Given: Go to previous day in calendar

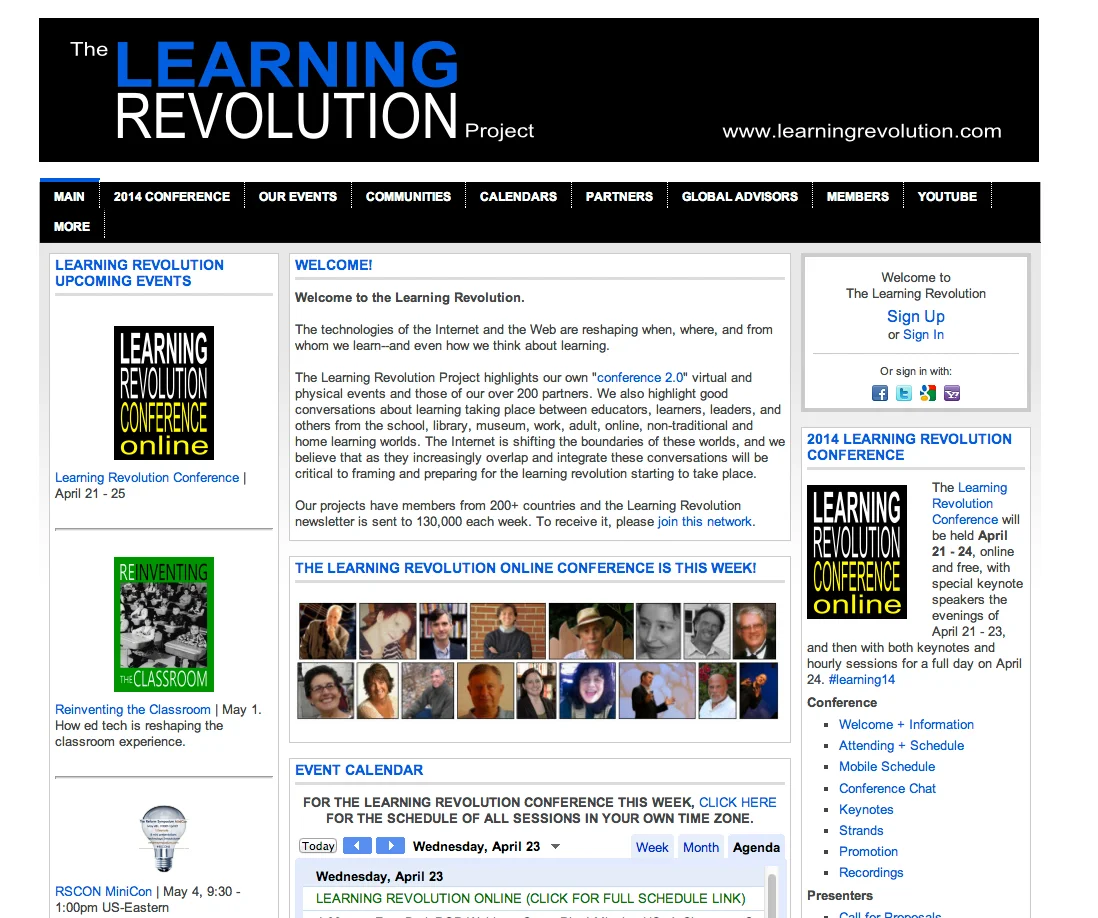Looking at the screenshot, I should 357,846.
